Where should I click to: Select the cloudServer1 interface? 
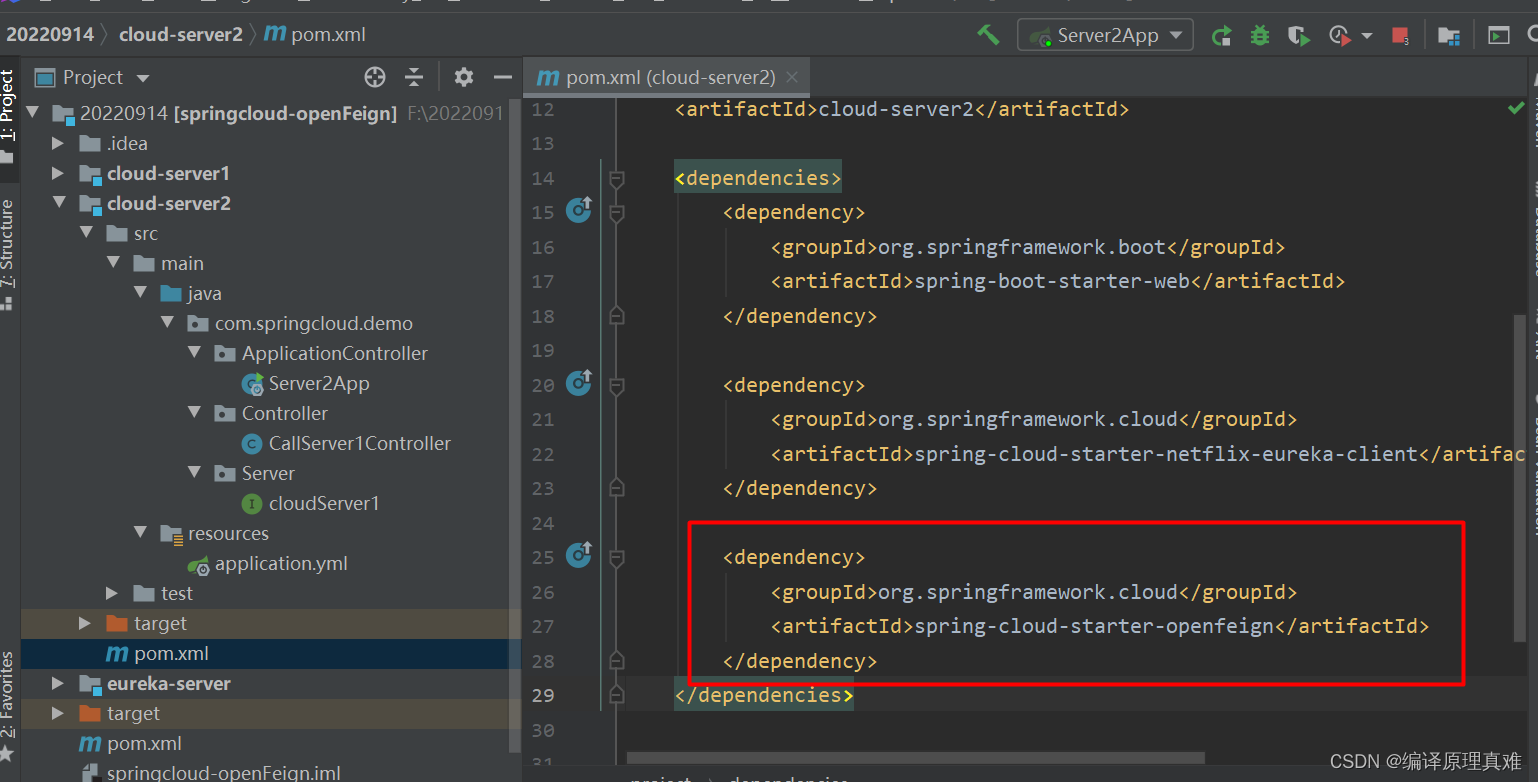311,503
